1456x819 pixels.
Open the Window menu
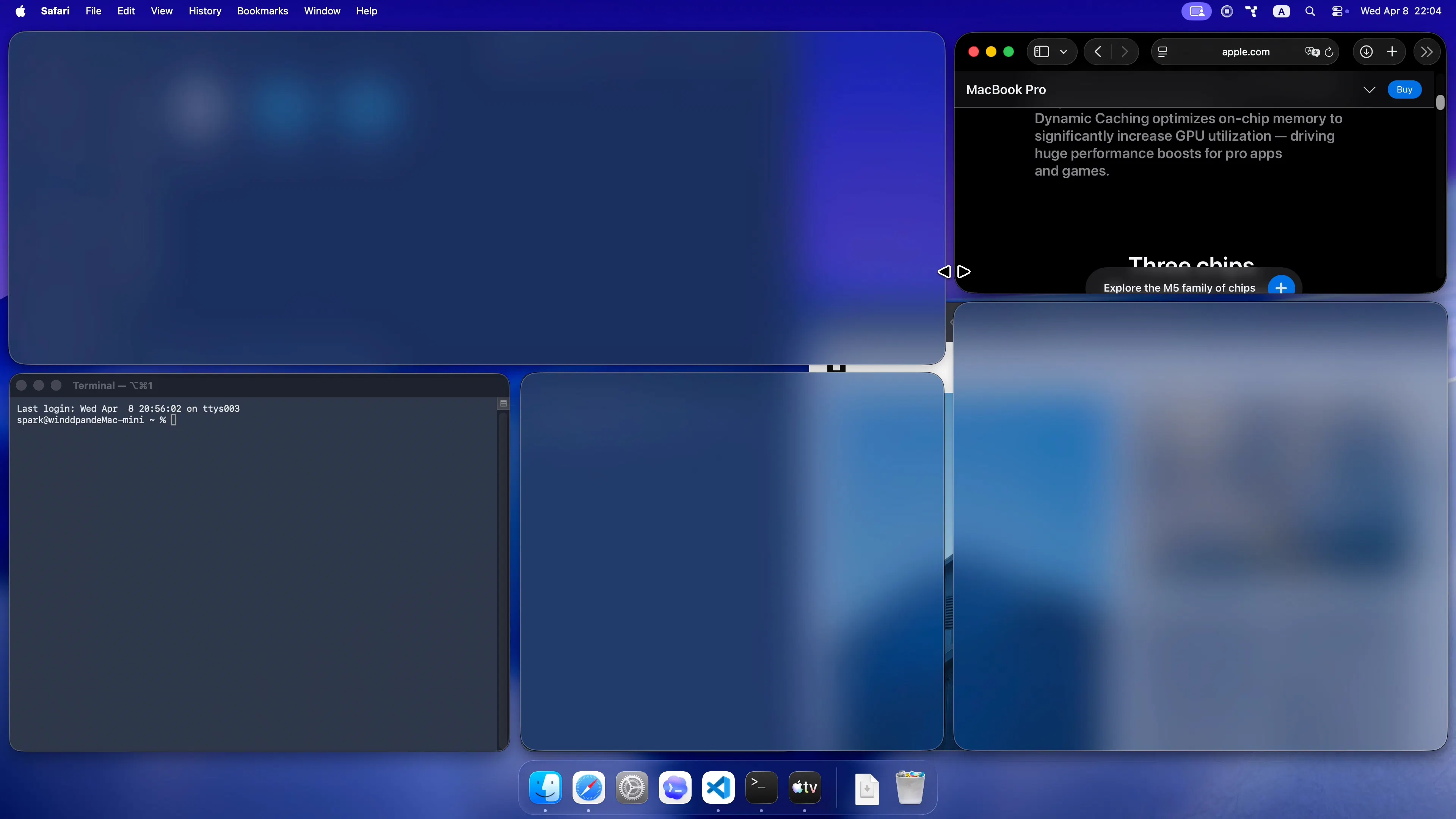(322, 11)
